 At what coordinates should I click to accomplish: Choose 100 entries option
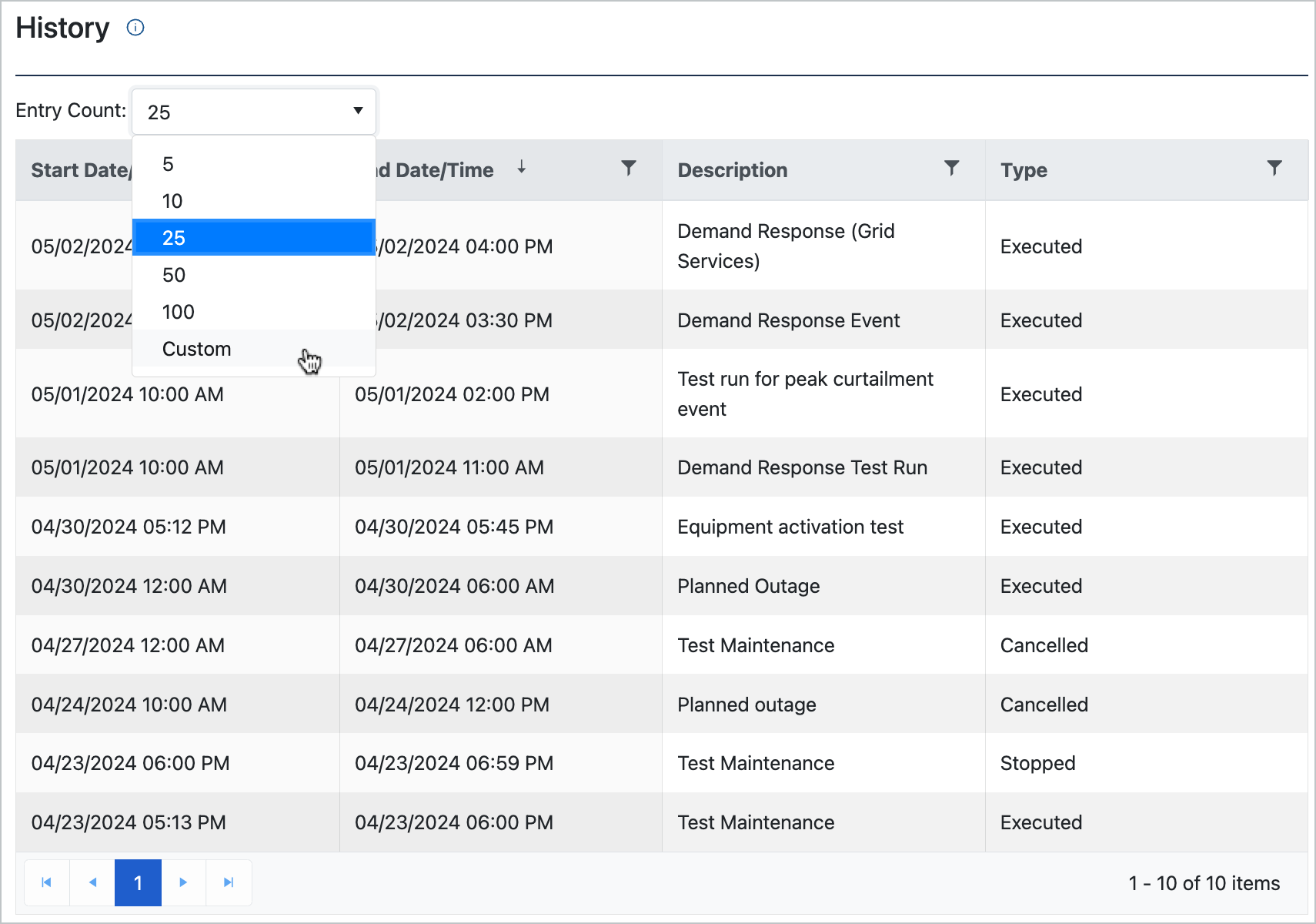point(178,312)
